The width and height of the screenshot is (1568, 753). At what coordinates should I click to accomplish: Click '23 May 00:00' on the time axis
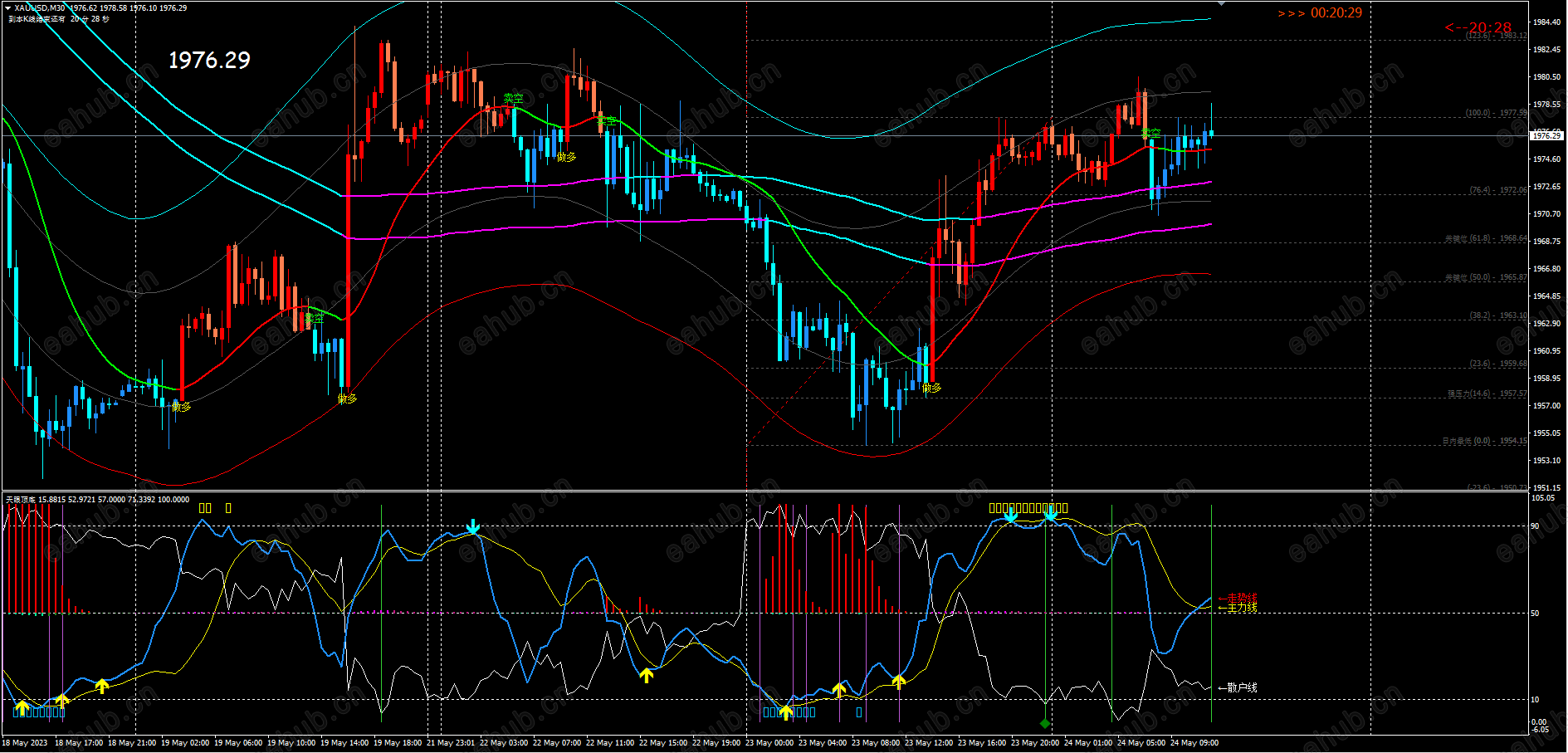tap(769, 743)
